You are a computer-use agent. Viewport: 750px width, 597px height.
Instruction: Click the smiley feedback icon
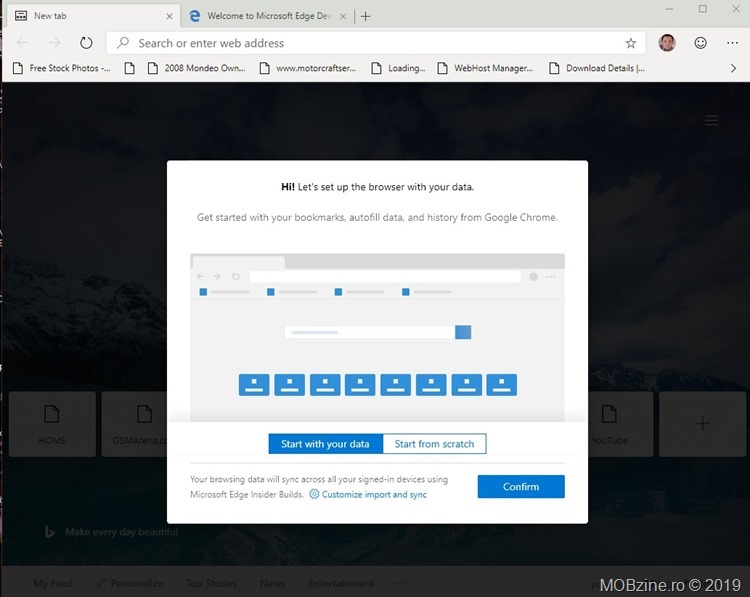click(700, 43)
